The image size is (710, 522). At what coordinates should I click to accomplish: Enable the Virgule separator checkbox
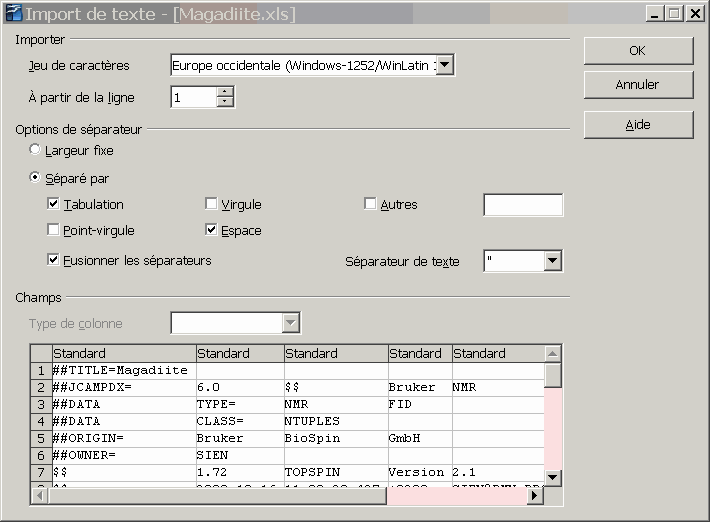(211, 204)
